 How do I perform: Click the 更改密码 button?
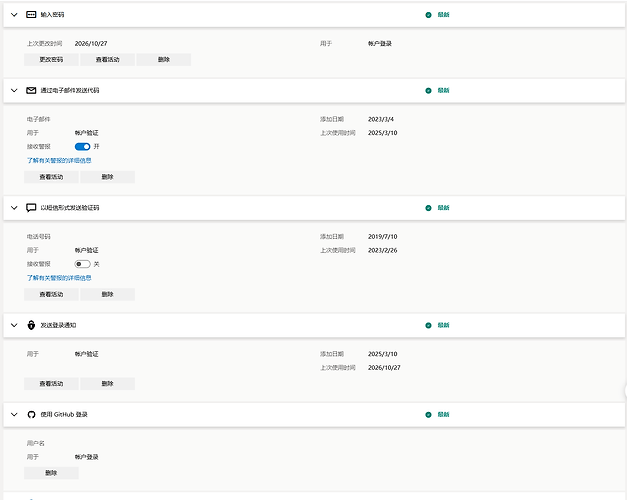click(x=51, y=60)
